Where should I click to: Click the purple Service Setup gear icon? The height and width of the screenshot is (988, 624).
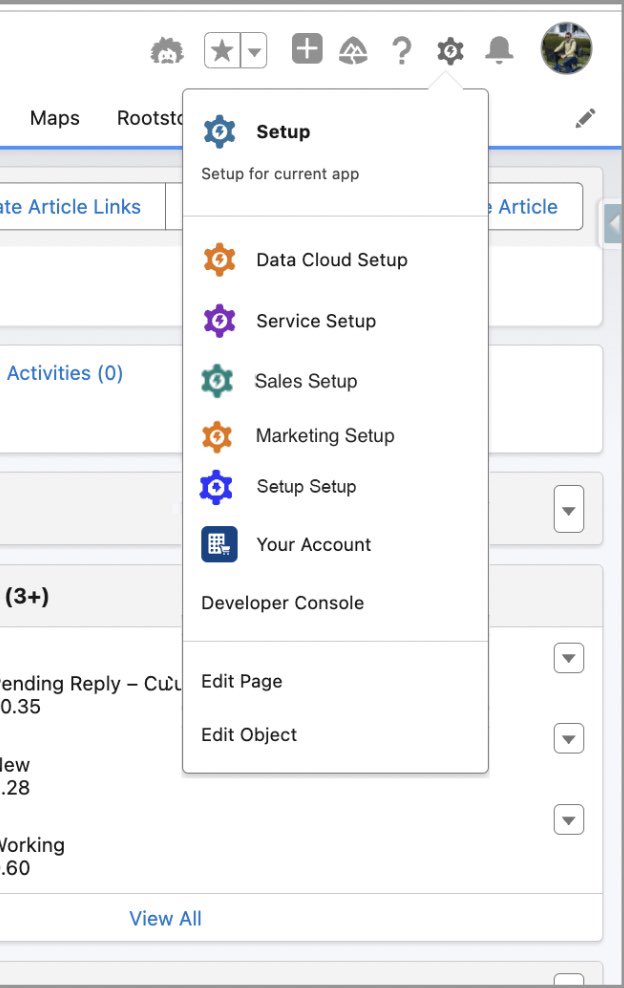(219, 321)
